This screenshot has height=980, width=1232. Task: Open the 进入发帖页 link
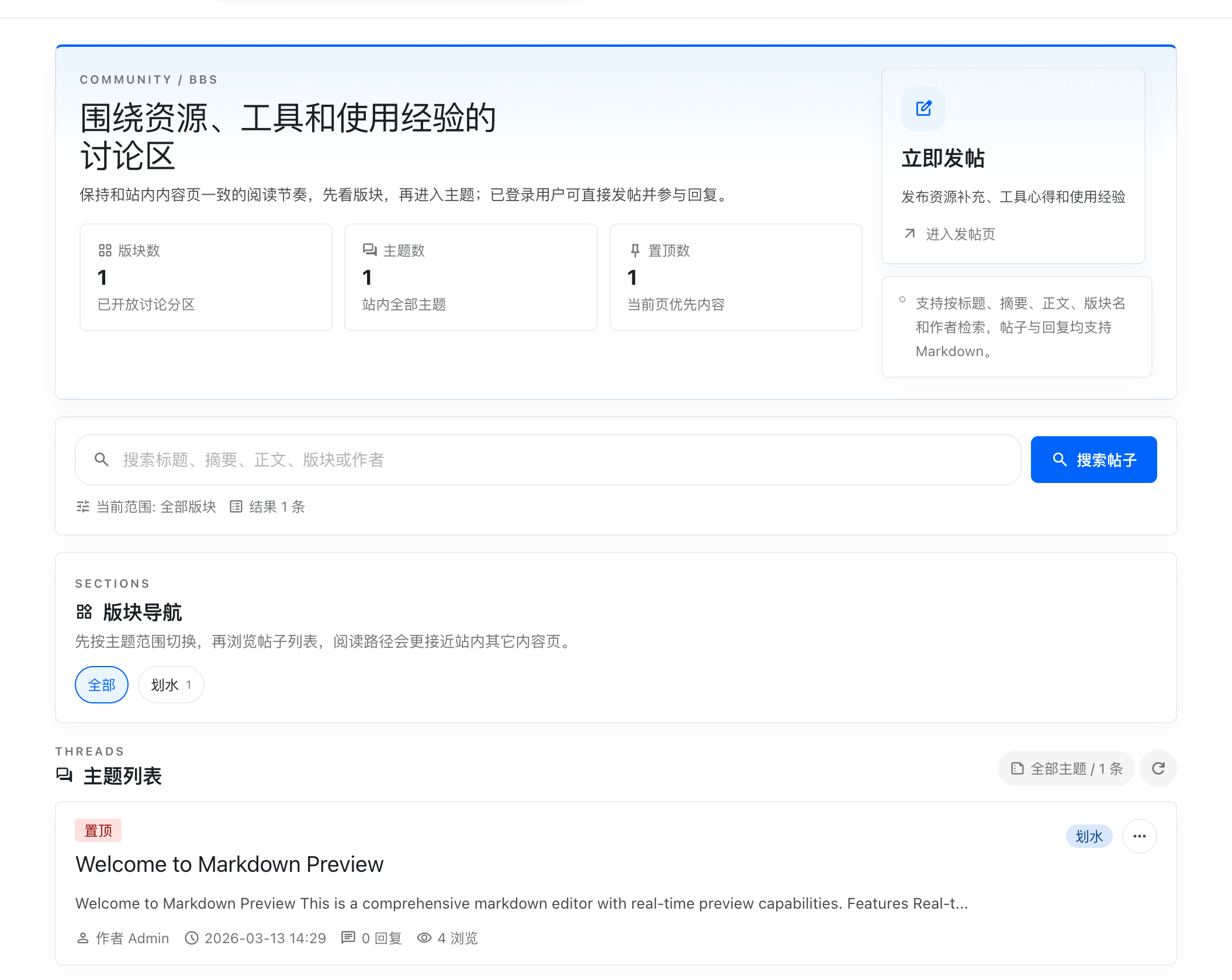pos(960,234)
